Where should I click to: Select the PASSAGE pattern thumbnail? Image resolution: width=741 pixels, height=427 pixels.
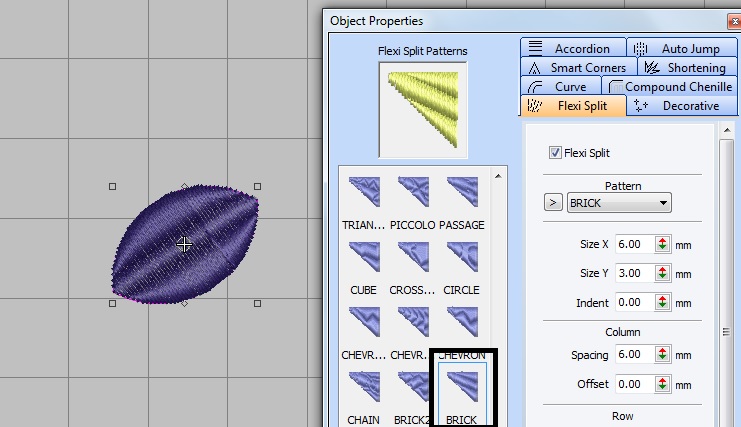(462, 192)
